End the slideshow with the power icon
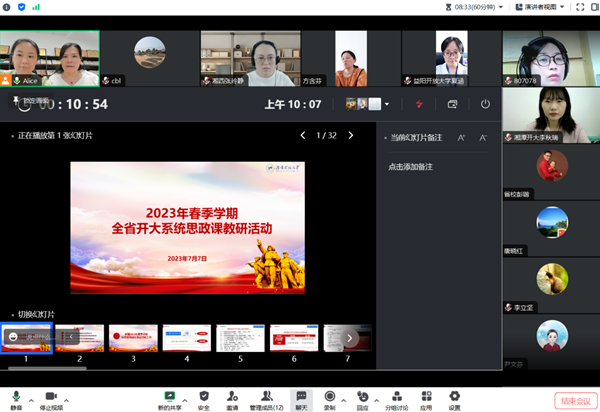The height and width of the screenshot is (412, 600). 485,104
